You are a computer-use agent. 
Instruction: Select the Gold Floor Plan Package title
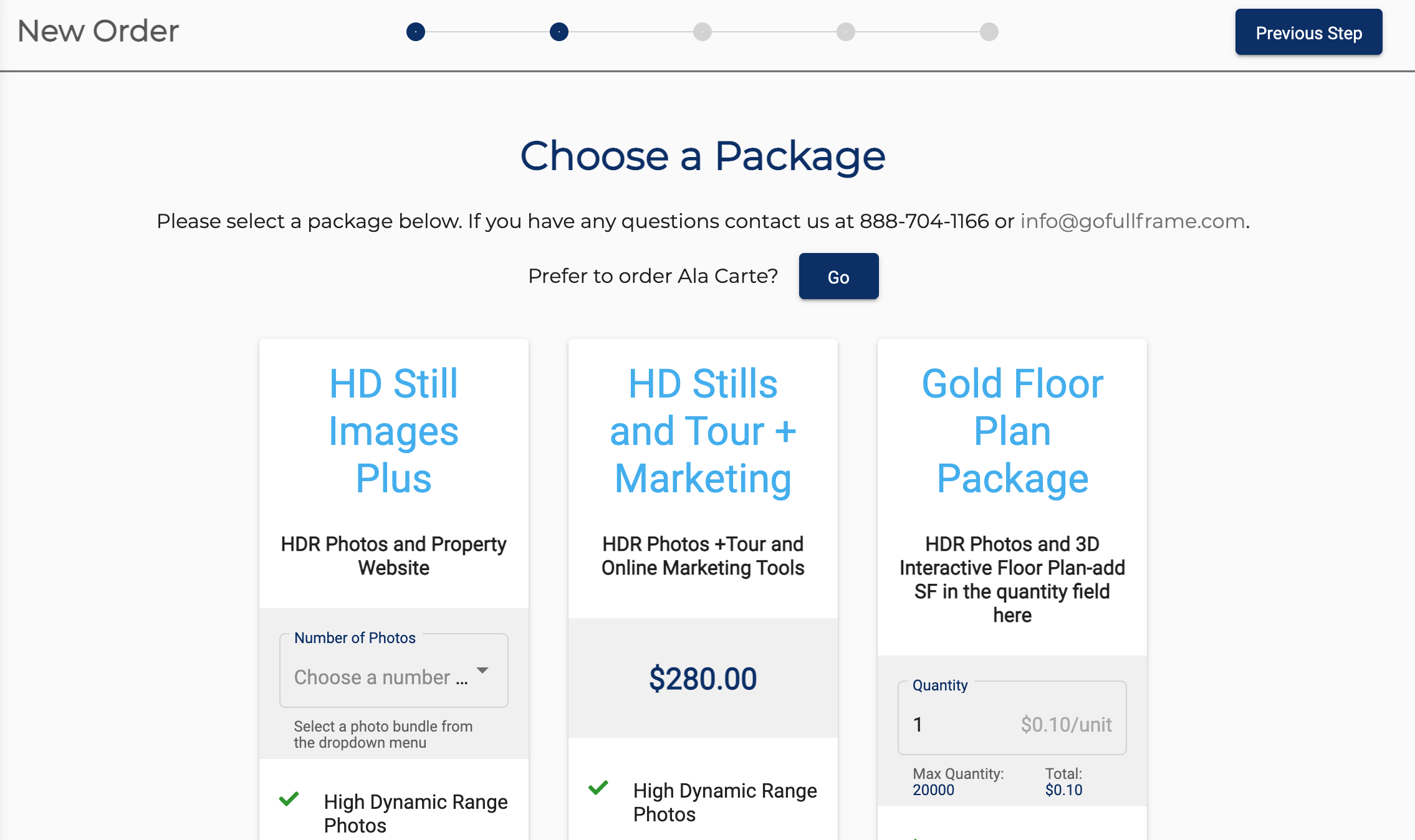click(1012, 431)
